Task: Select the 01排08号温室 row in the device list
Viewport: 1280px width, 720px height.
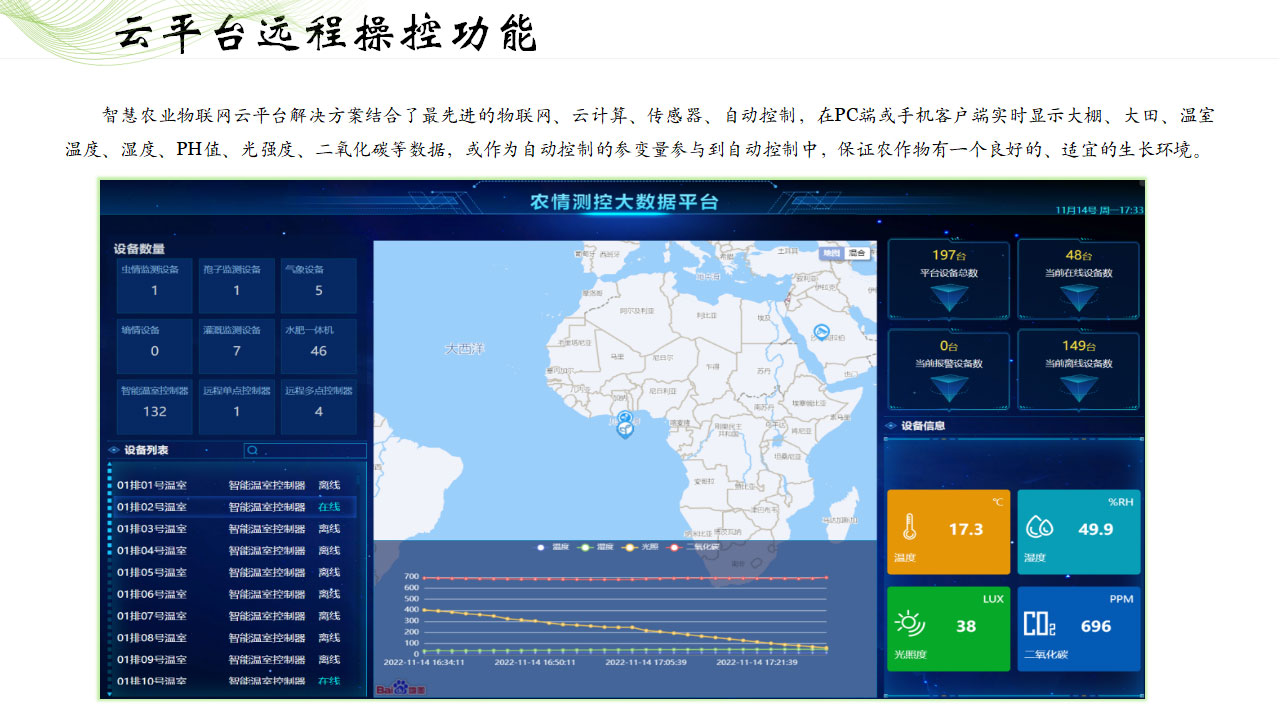Action: point(235,638)
